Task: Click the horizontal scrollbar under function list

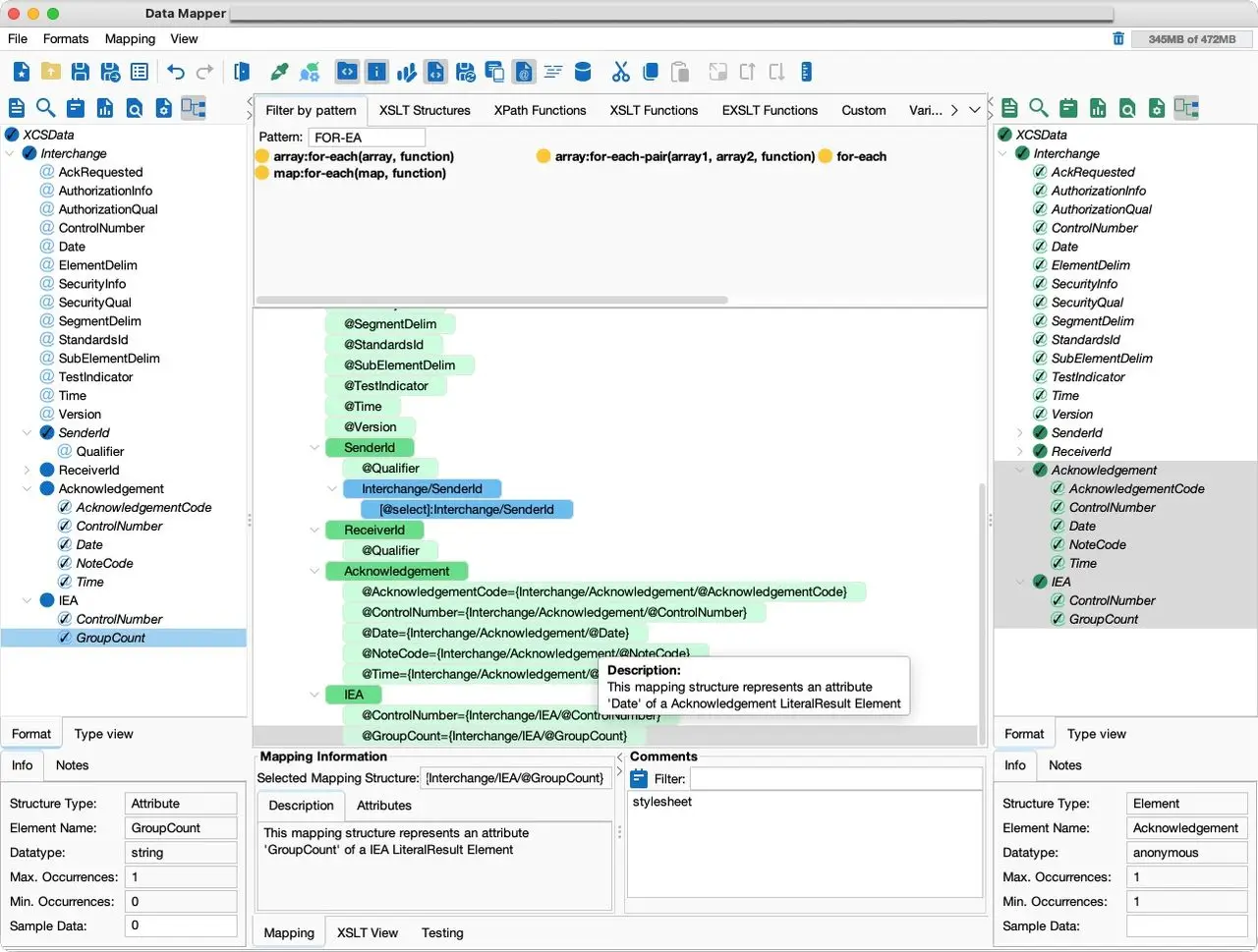Action: [491, 300]
